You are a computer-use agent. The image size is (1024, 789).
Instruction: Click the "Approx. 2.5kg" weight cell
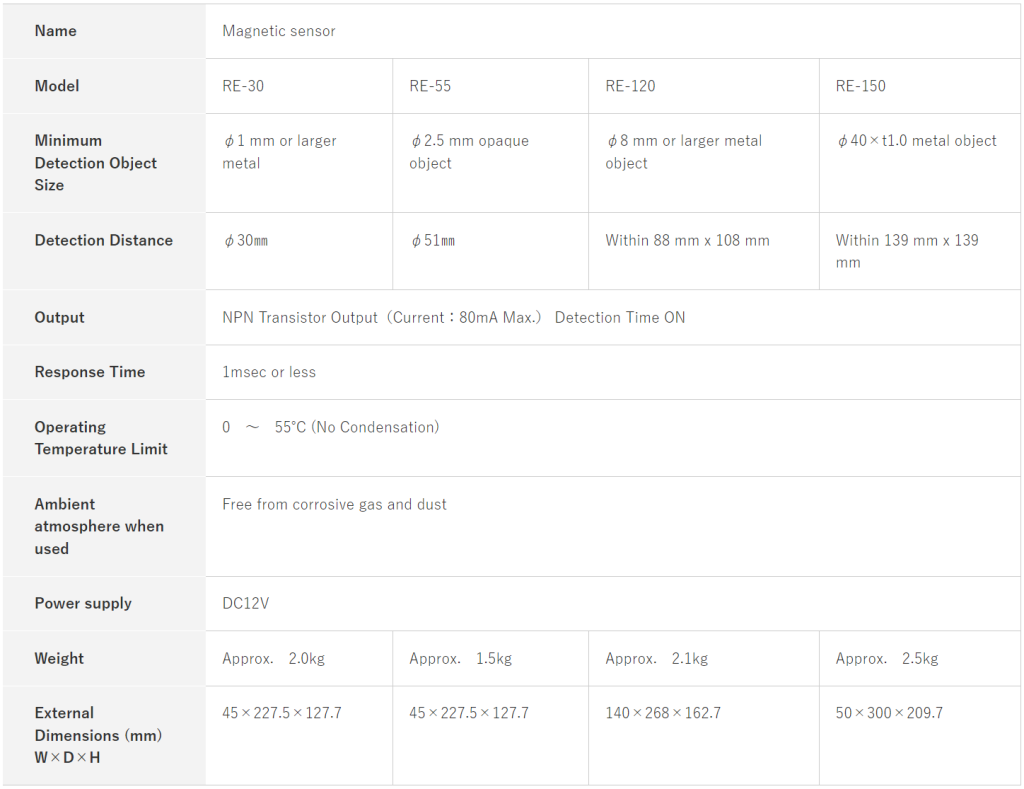887,658
